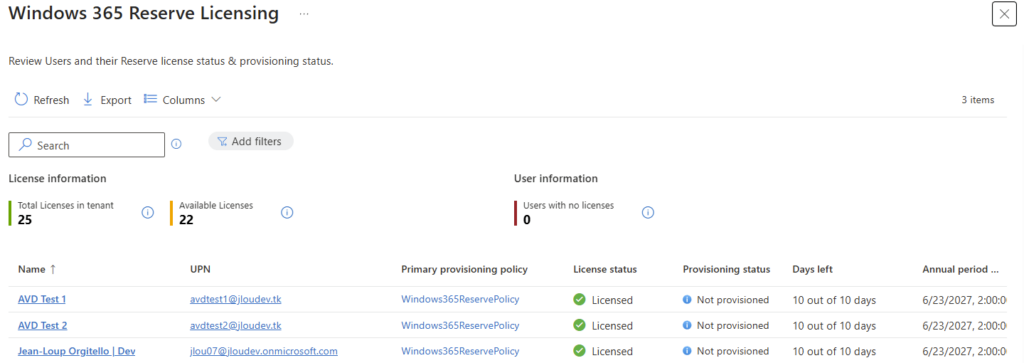This screenshot has height=363, width=1024.
Task: Click annual period date for AVD Test 1
Action: (964, 300)
